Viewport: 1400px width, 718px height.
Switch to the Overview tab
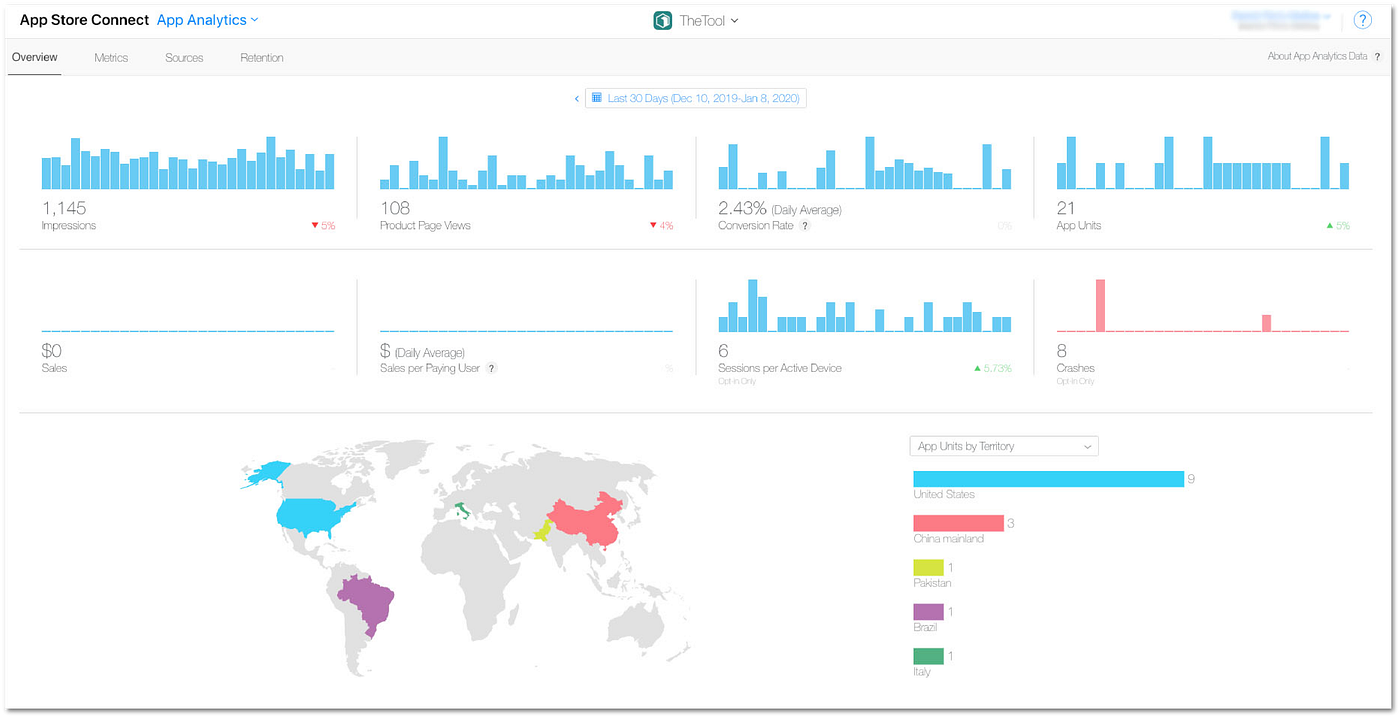34,58
